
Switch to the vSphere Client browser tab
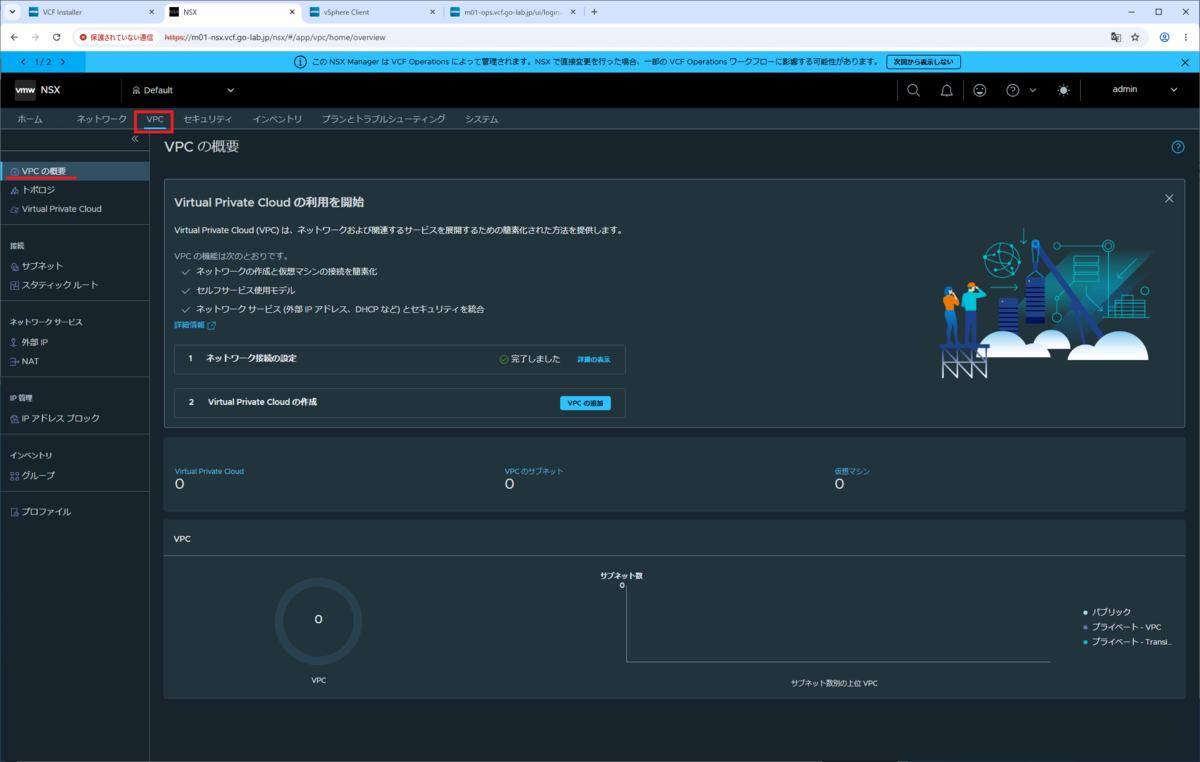point(372,12)
